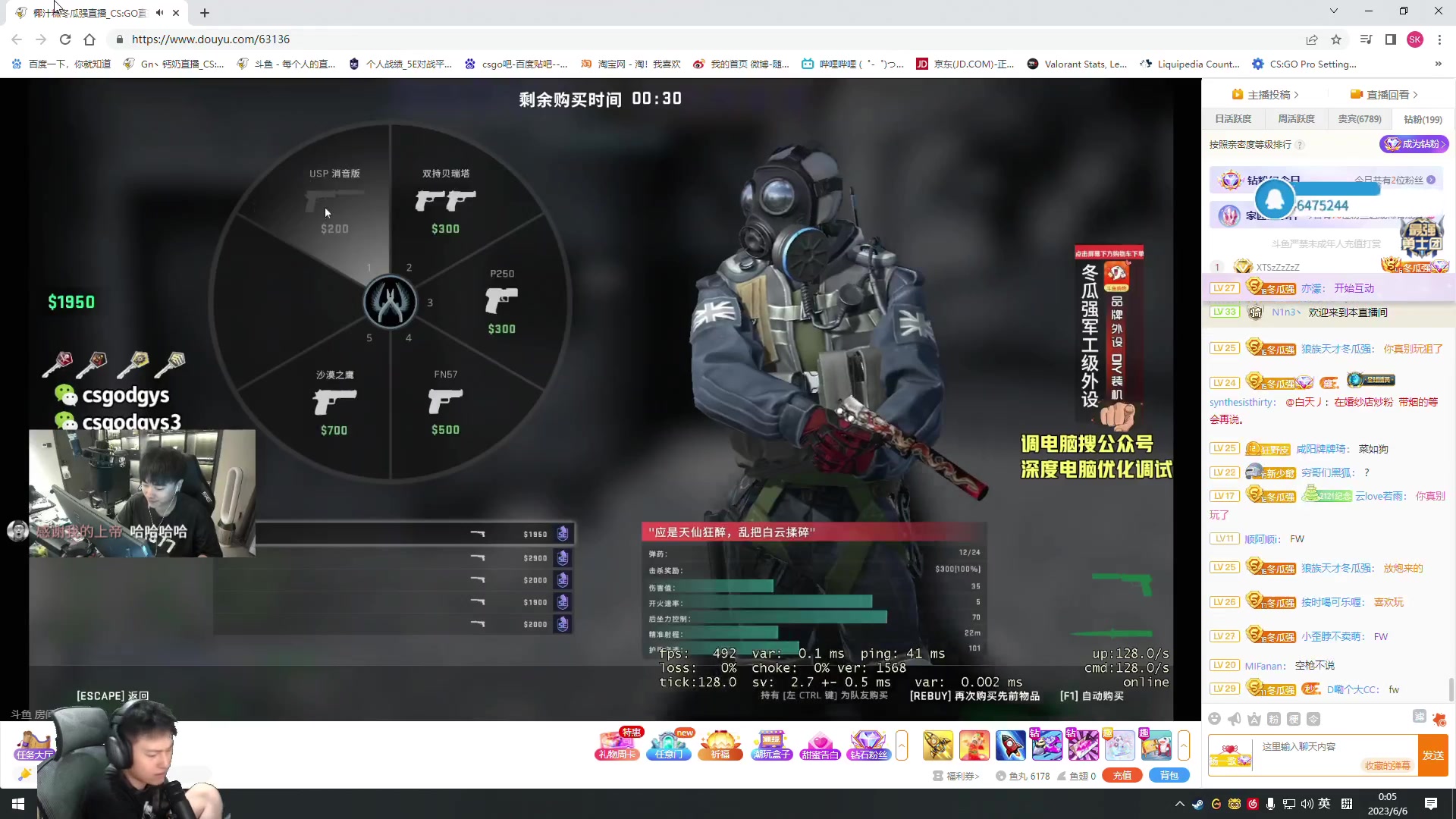The image size is (1456, 819).
Task: Open the browser three-dot menu
Action: point(1439,39)
